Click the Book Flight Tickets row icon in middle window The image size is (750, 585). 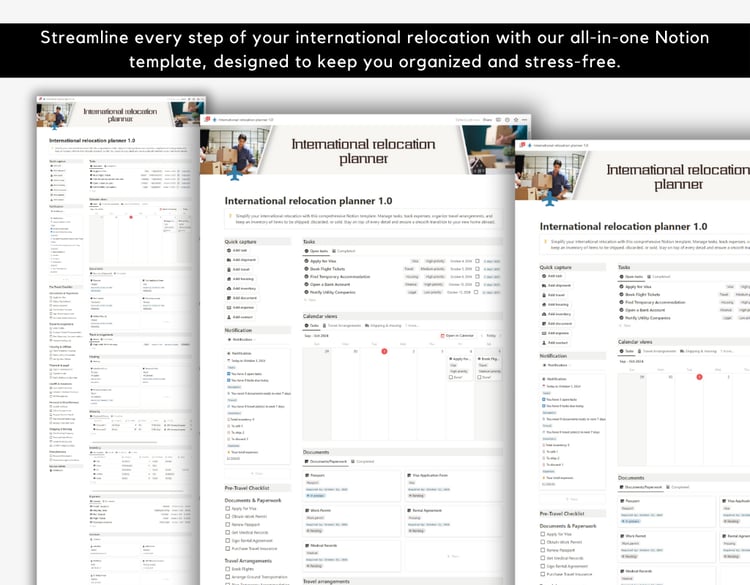tap(306, 269)
